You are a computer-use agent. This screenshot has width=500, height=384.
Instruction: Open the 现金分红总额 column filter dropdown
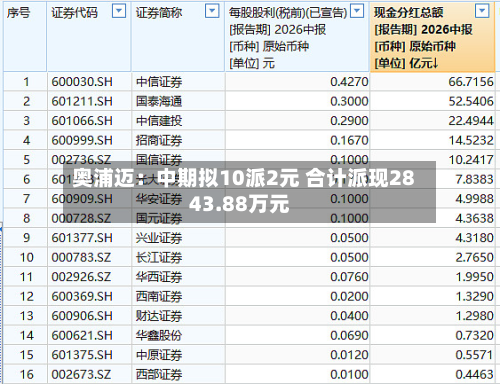(482, 11)
